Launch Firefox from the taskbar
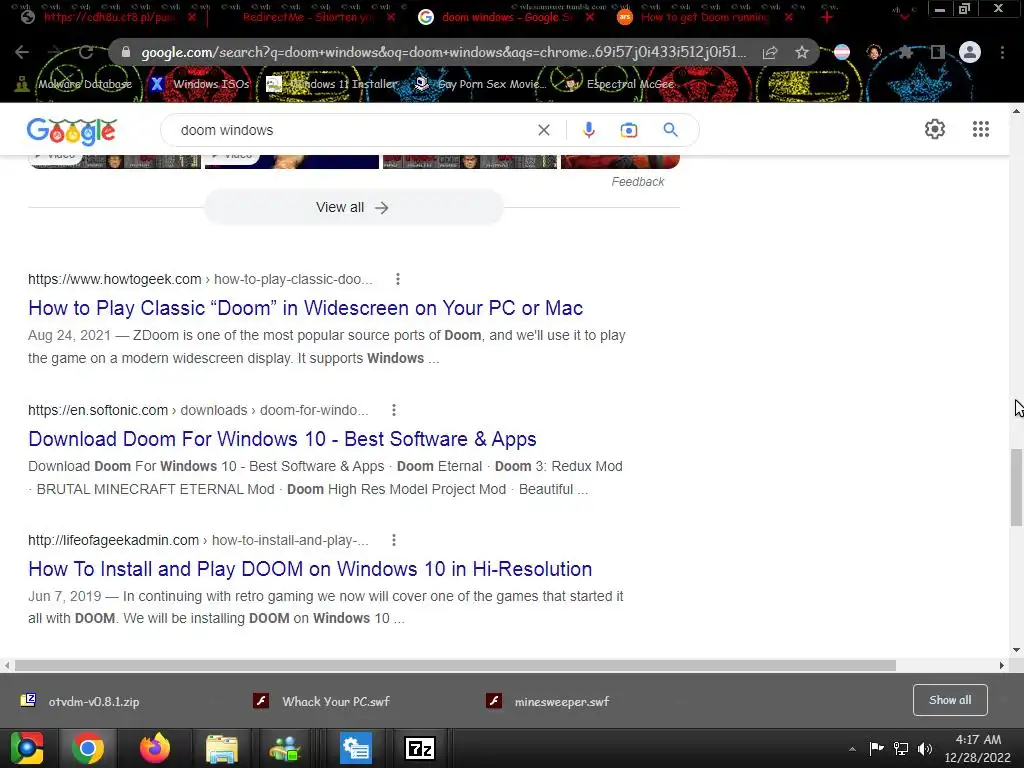Viewport: 1024px width, 768px height. pos(155,748)
